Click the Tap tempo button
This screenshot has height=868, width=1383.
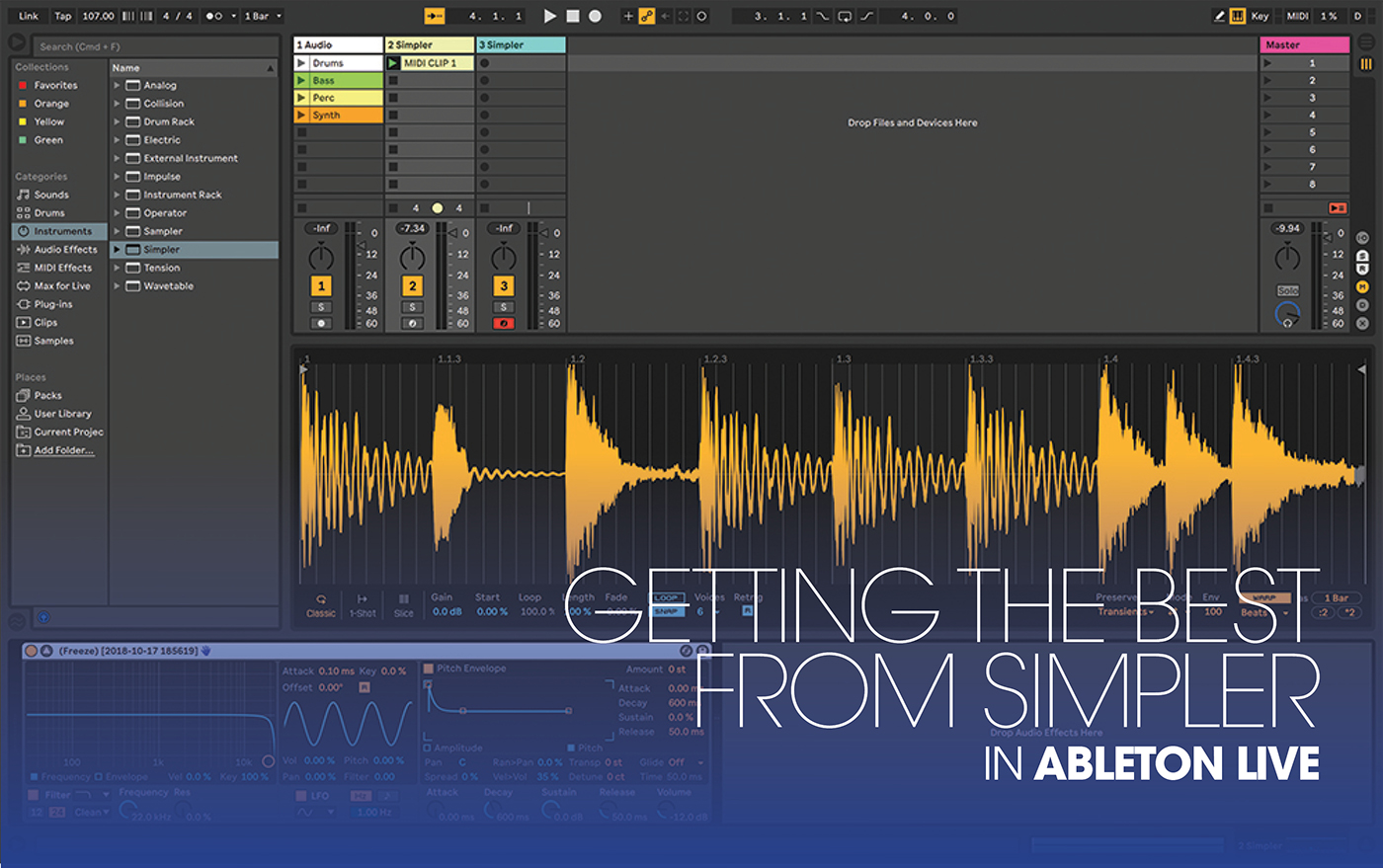coord(62,16)
